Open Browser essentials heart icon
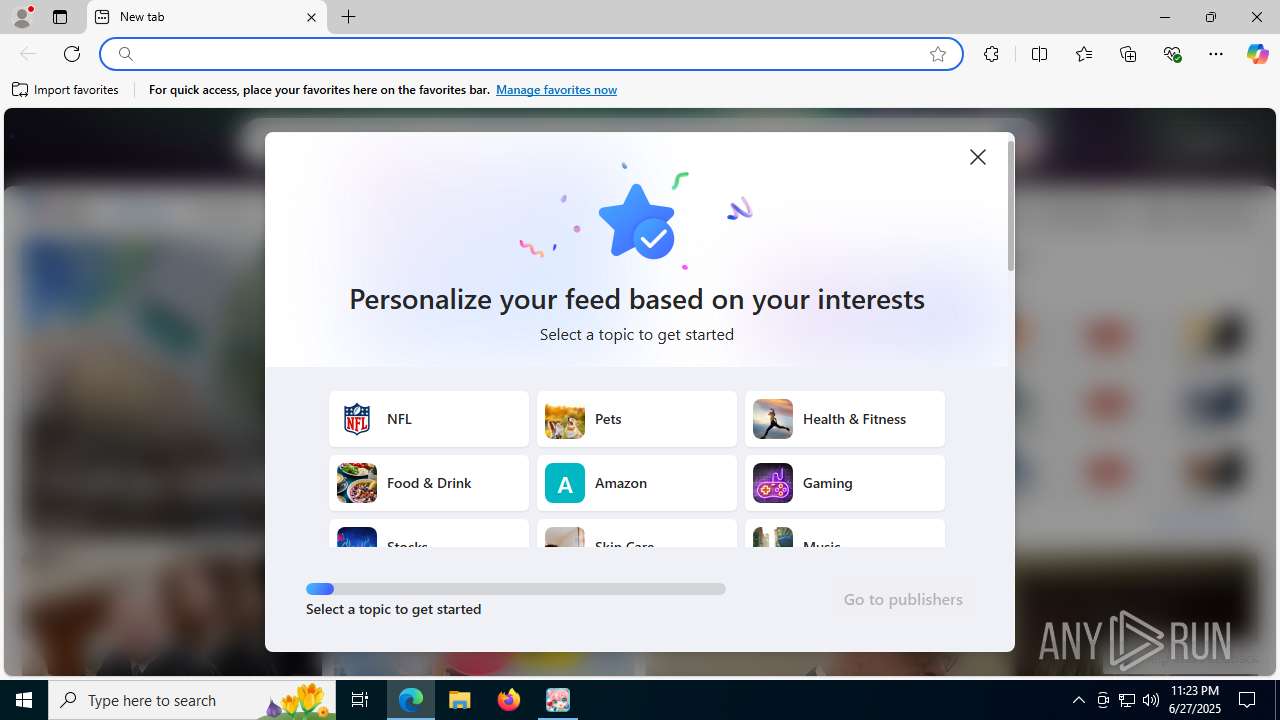Screen dimensions: 1280x720 (1172, 54)
